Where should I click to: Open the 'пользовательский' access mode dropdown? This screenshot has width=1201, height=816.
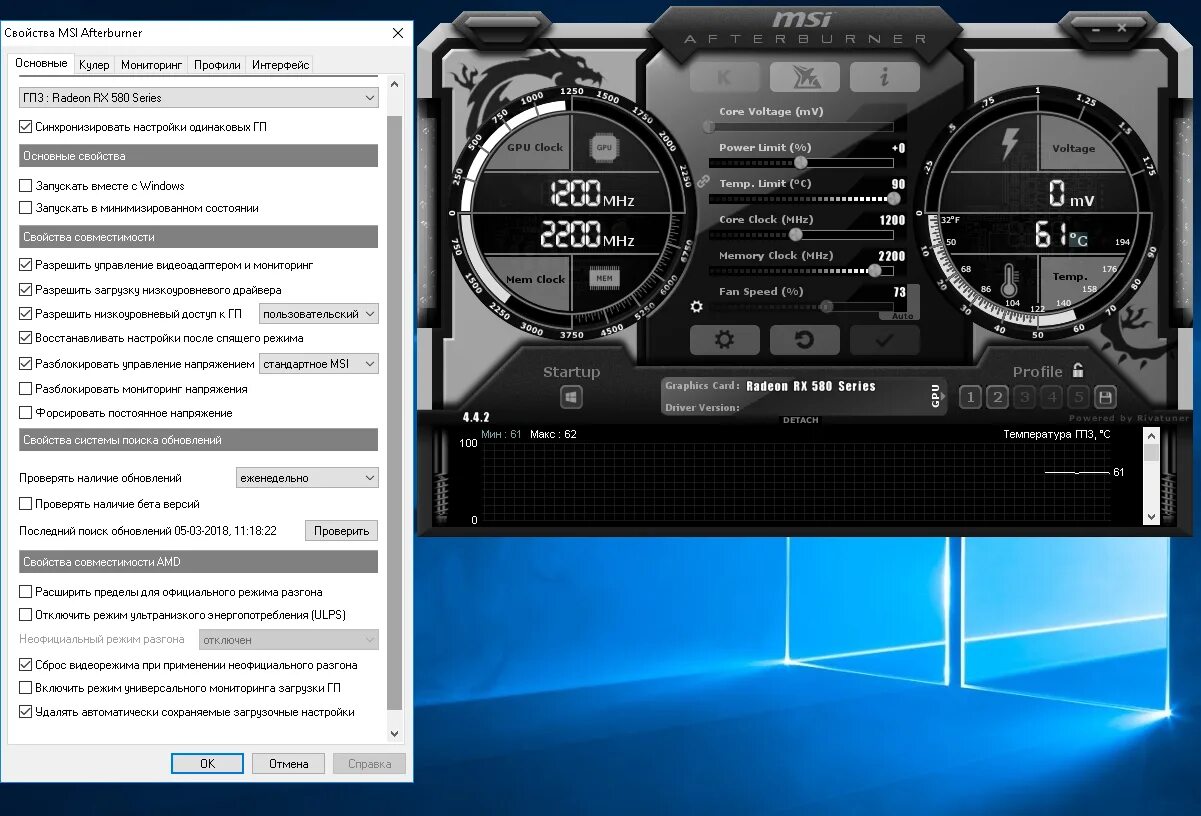tap(319, 314)
